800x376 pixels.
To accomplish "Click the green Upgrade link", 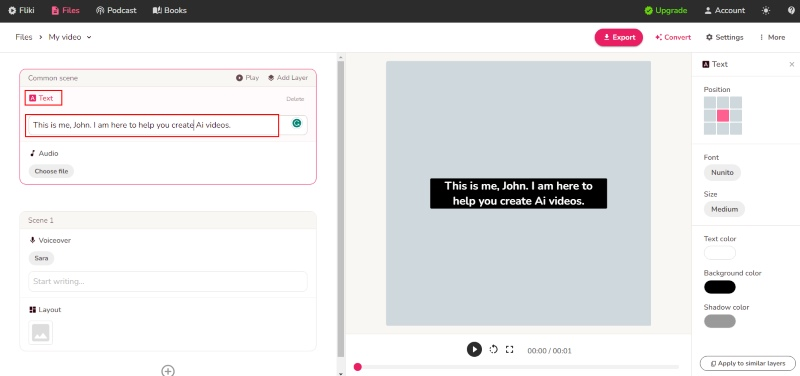I will (x=666, y=10).
